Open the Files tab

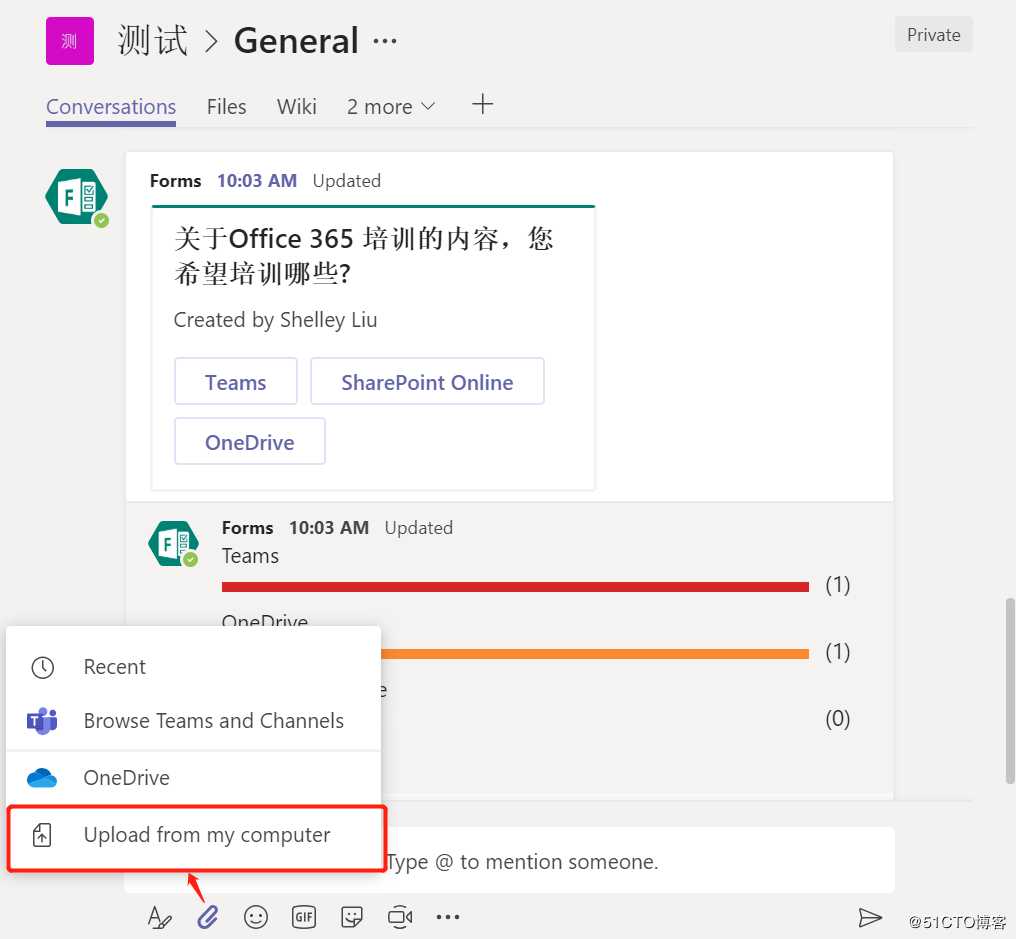click(226, 106)
